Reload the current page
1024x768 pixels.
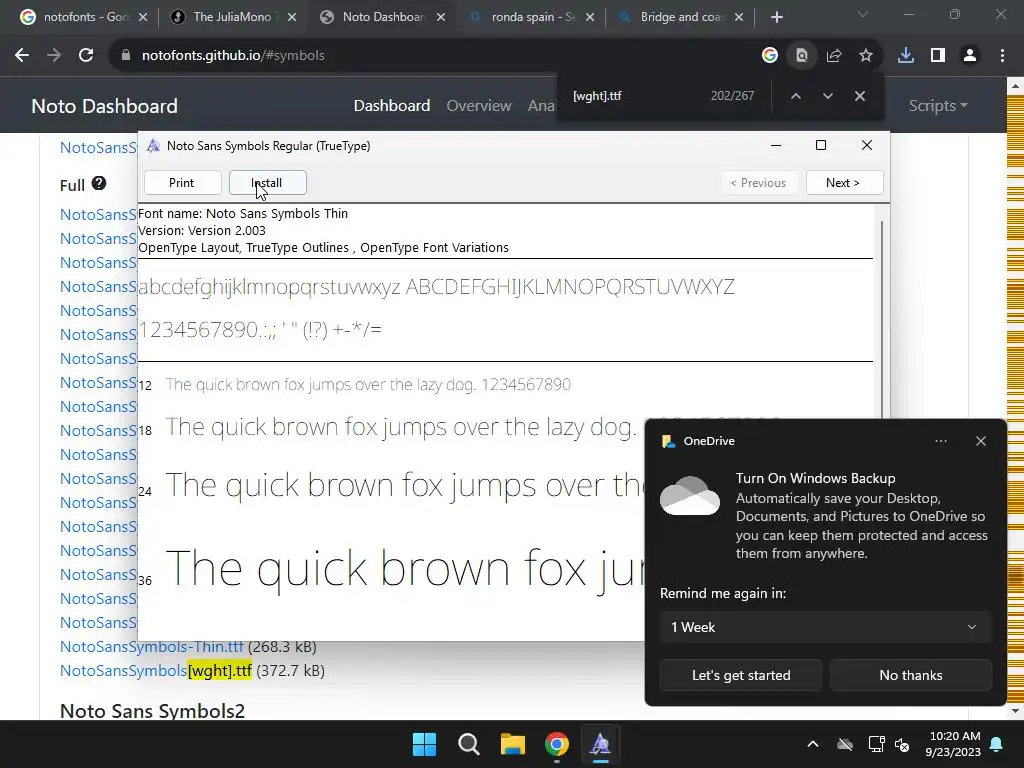(86, 56)
